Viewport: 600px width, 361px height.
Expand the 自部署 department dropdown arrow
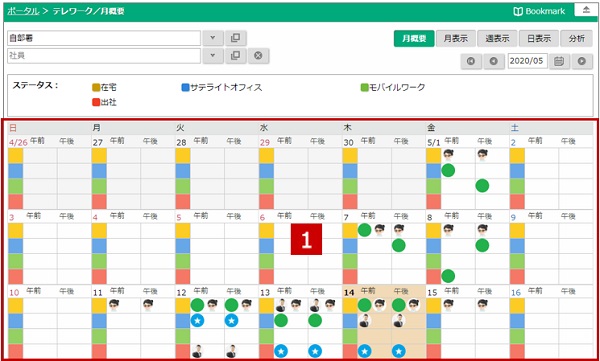[x=213, y=38]
